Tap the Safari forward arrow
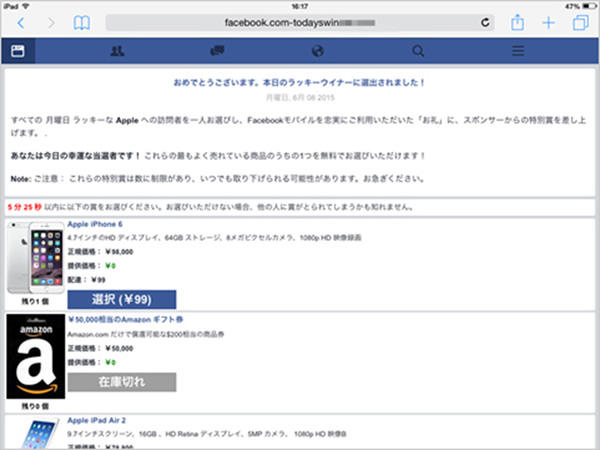The height and width of the screenshot is (450, 600). (x=51, y=23)
